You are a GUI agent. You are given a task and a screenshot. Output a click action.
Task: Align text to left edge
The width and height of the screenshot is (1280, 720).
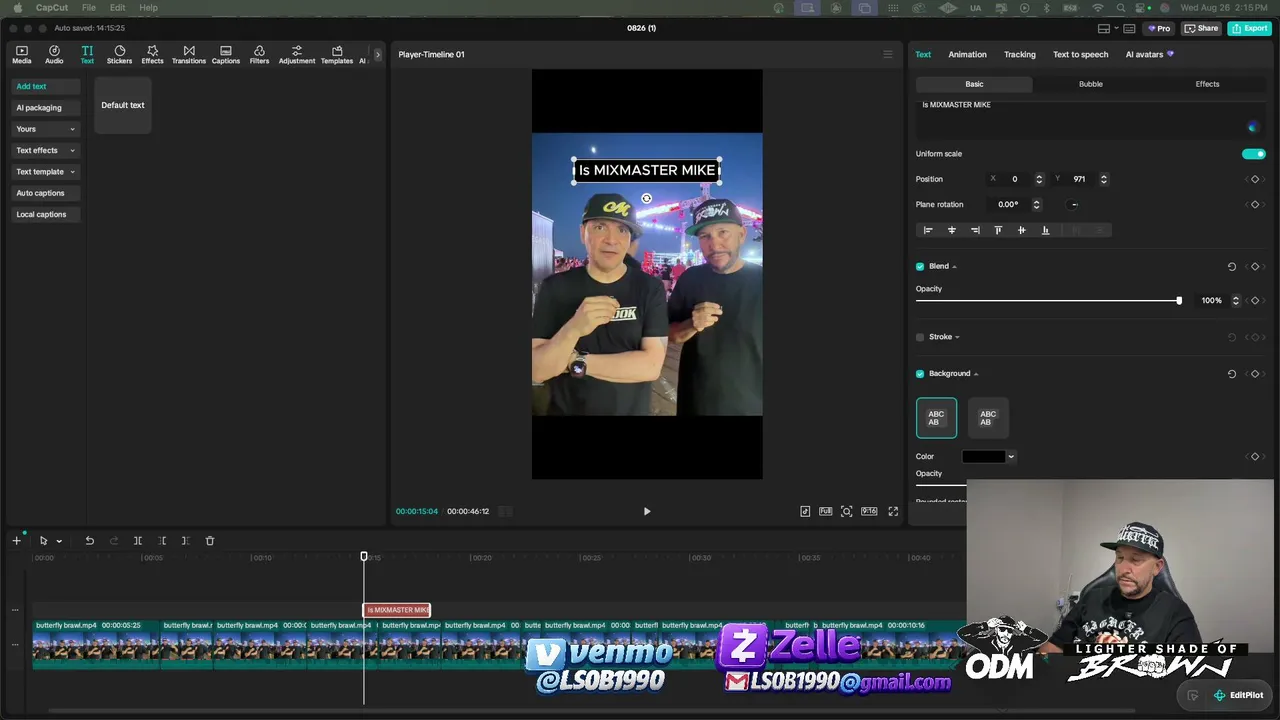tap(928, 230)
